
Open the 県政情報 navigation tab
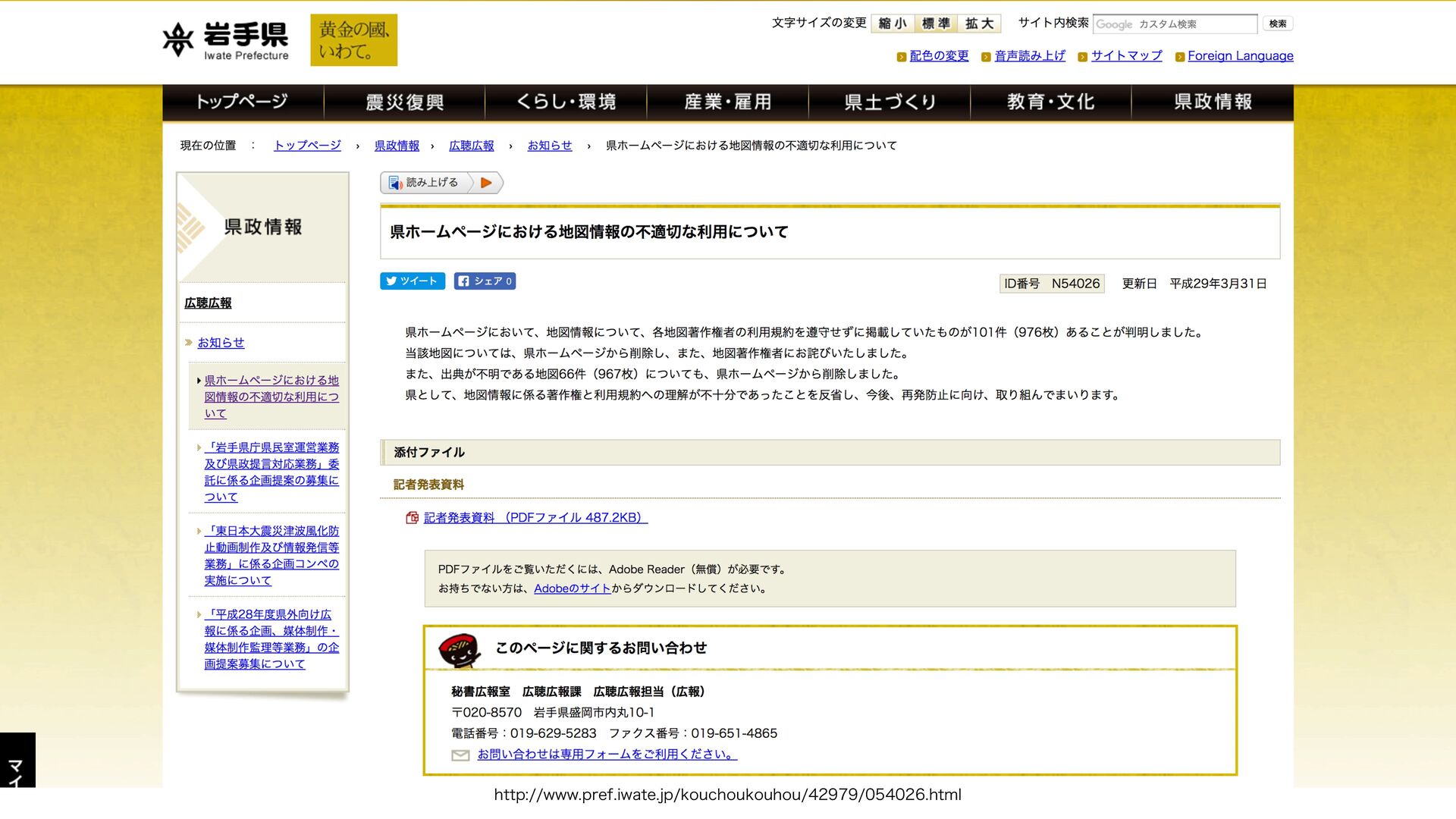[x=1212, y=102]
